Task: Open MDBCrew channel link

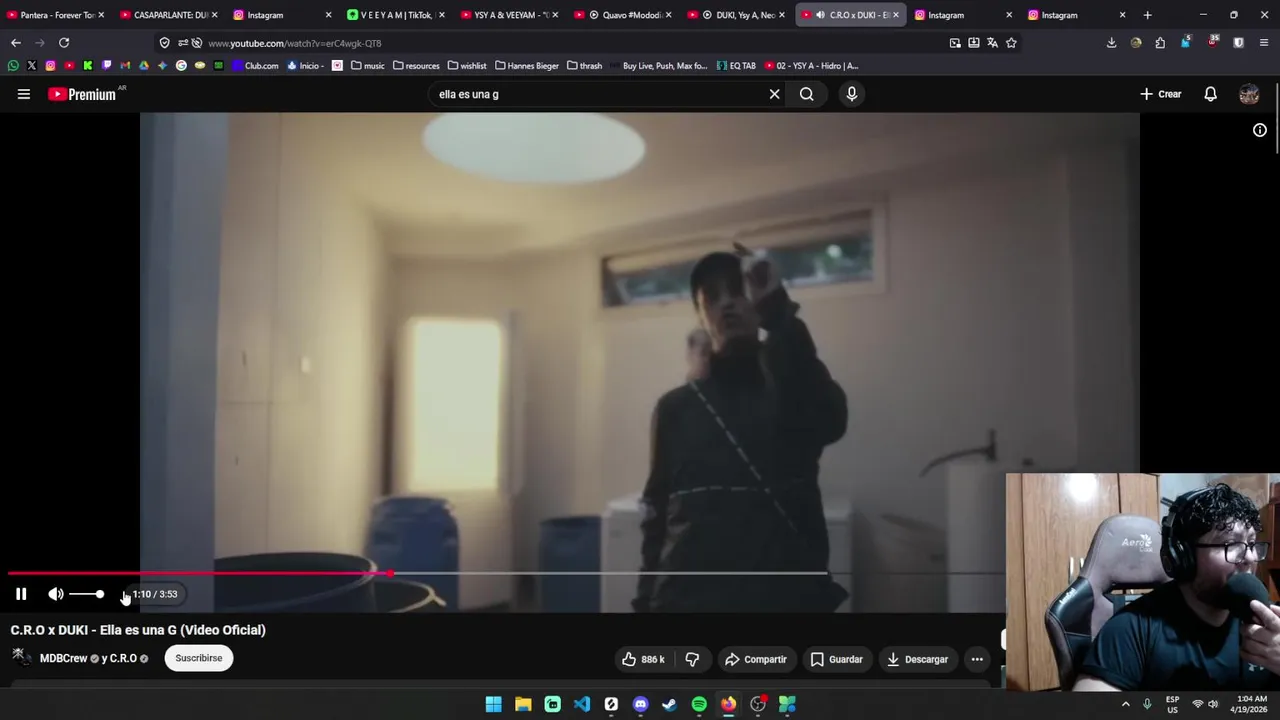Action: pyautogui.click(x=63, y=658)
